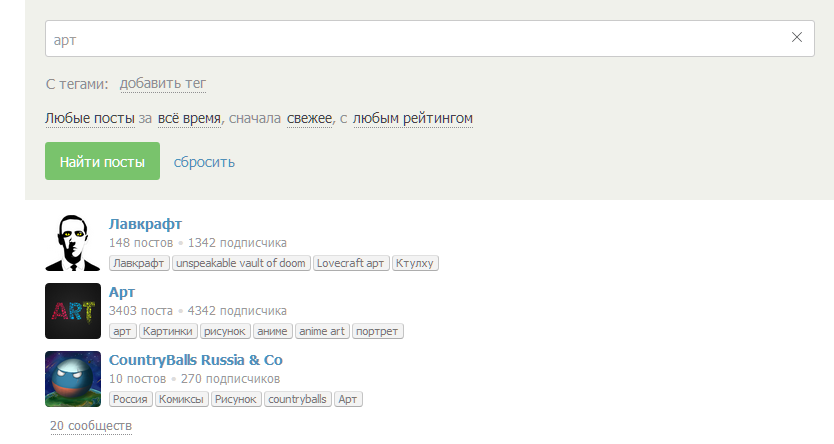Open the "Любые посты" post type dropdown
The image size is (834, 444).
(90, 119)
